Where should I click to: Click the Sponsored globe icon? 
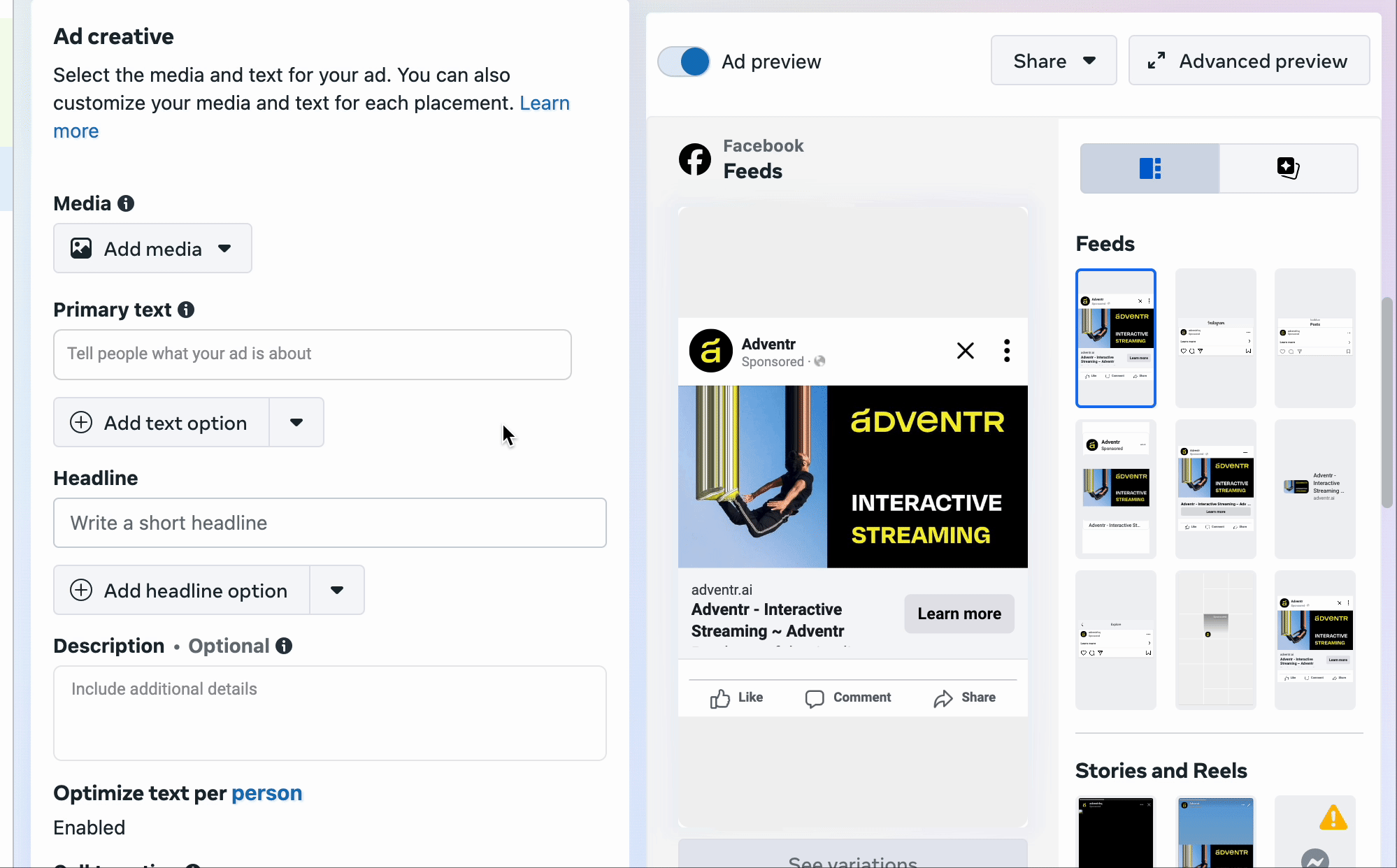click(x=820, y=361)
